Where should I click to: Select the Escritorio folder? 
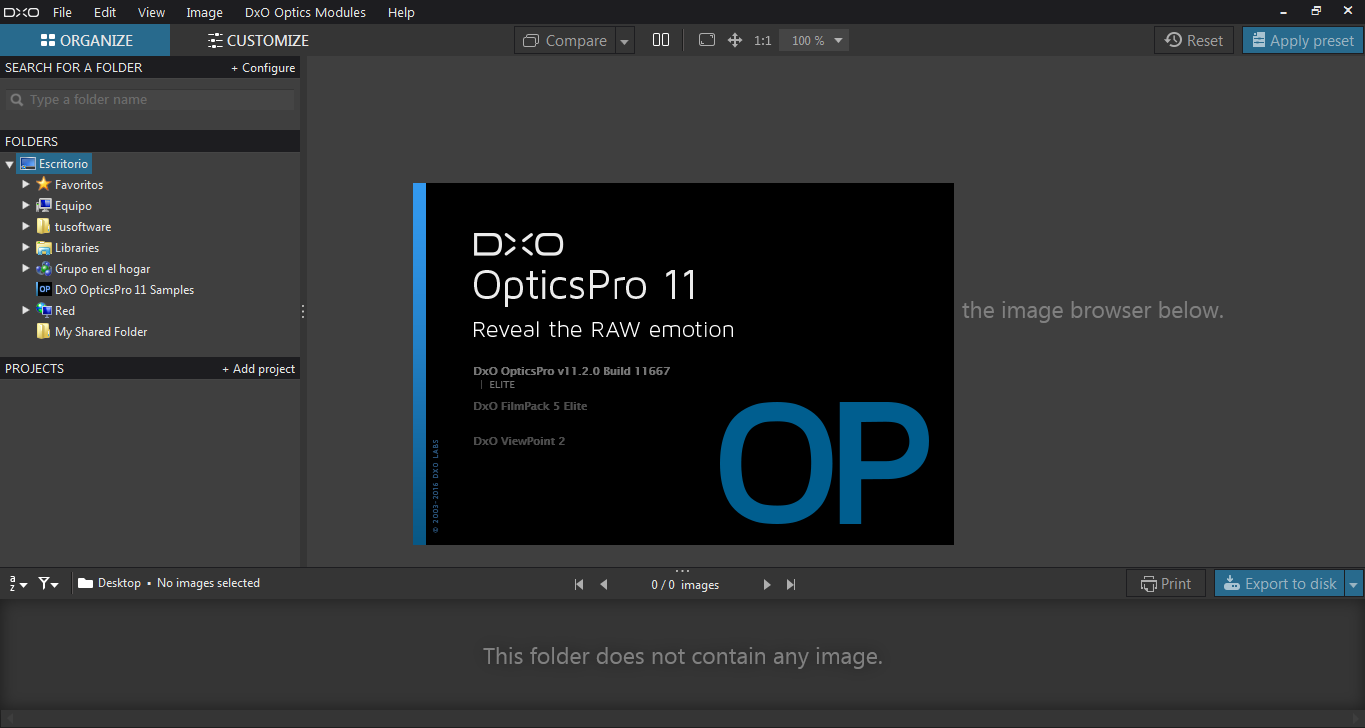tap(55, 164)
